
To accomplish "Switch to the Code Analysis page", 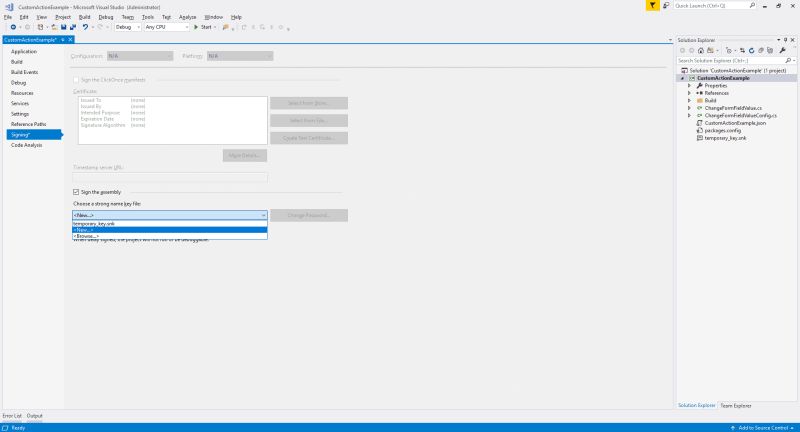I will coord(27,145).
